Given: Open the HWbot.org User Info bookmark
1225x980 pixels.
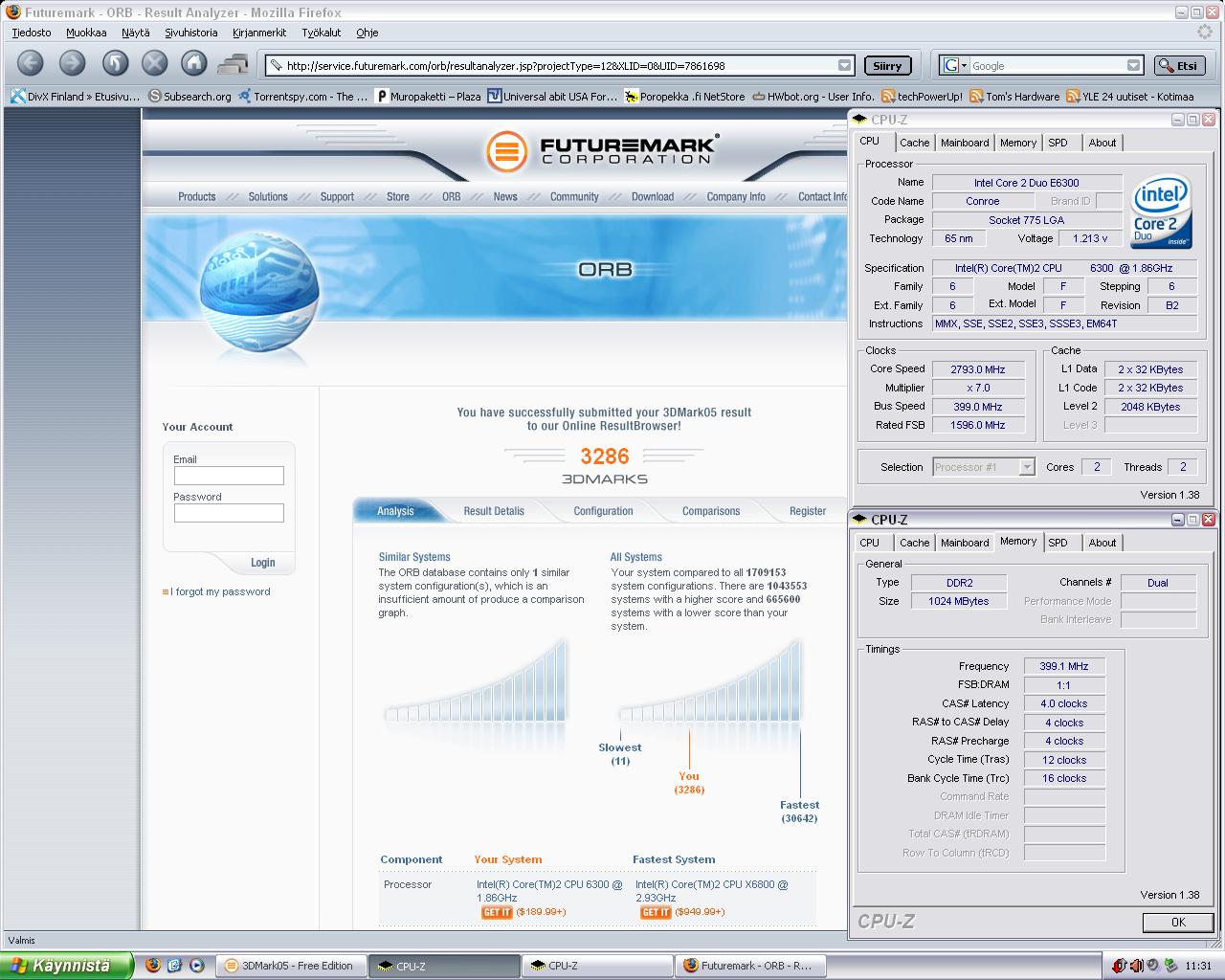Looking at the screenshot, I should (x=813, y=97).
